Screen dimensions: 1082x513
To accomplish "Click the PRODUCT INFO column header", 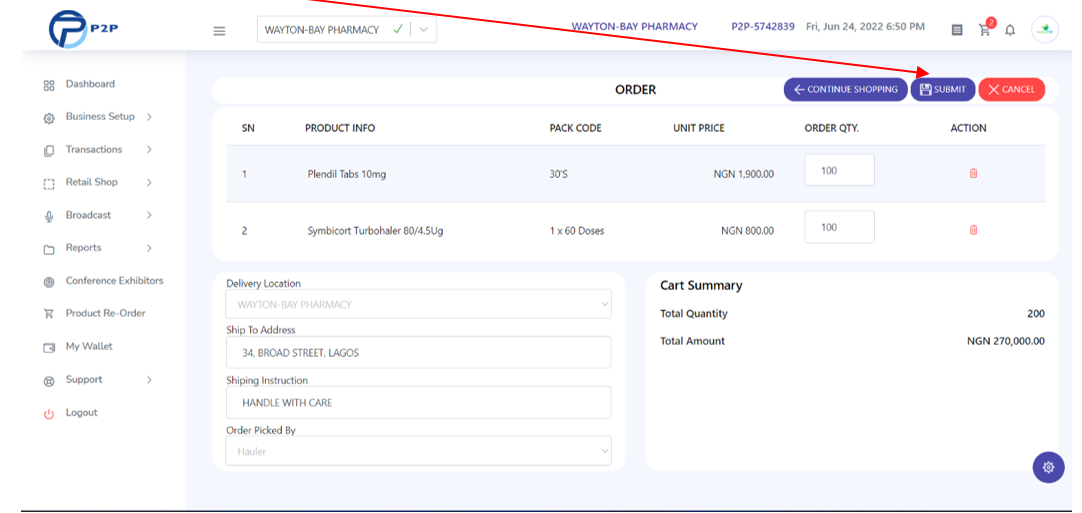I will tap(340, 128).
